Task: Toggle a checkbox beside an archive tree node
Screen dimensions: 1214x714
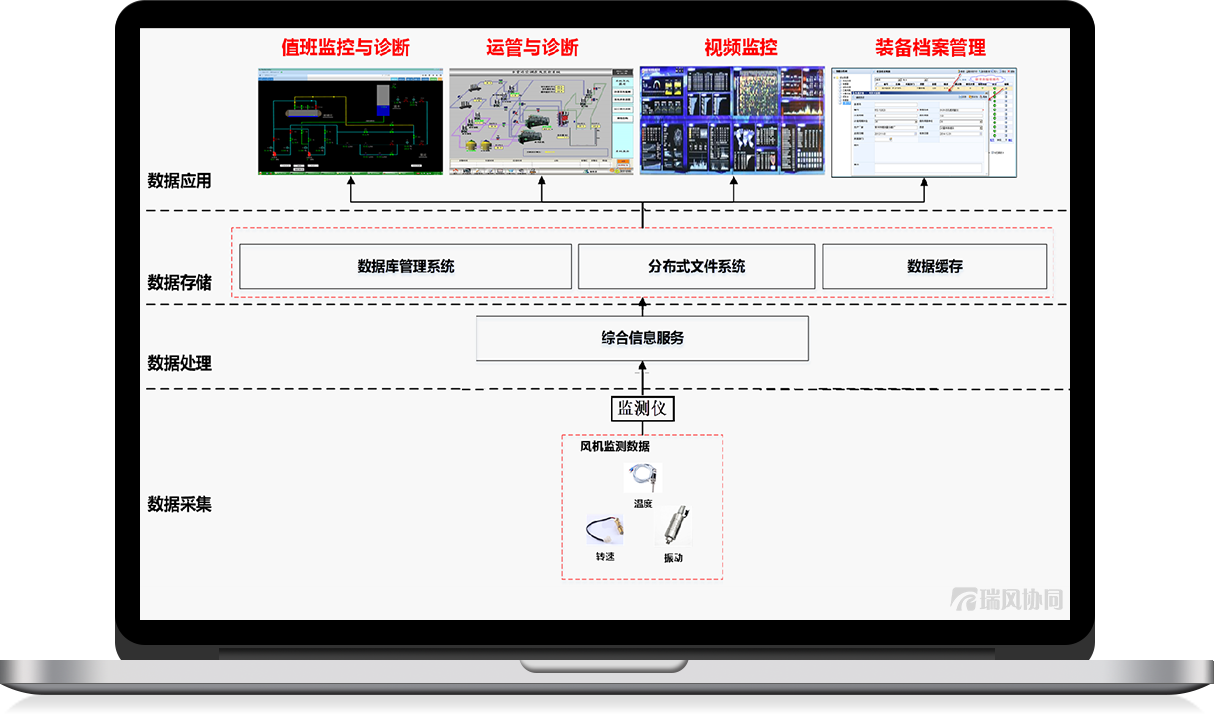Action: [839, 83]
